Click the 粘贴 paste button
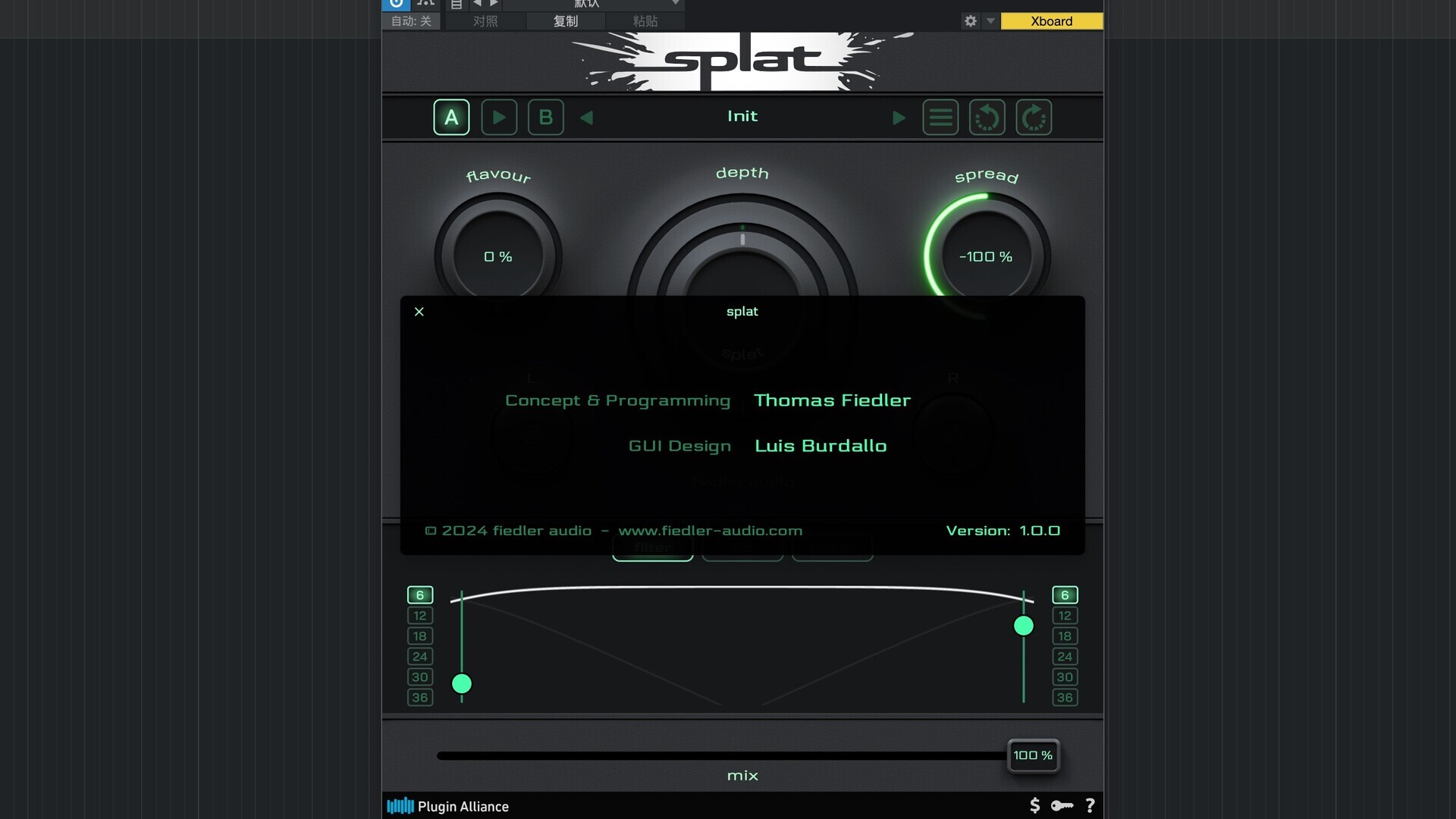 point(645,21)
